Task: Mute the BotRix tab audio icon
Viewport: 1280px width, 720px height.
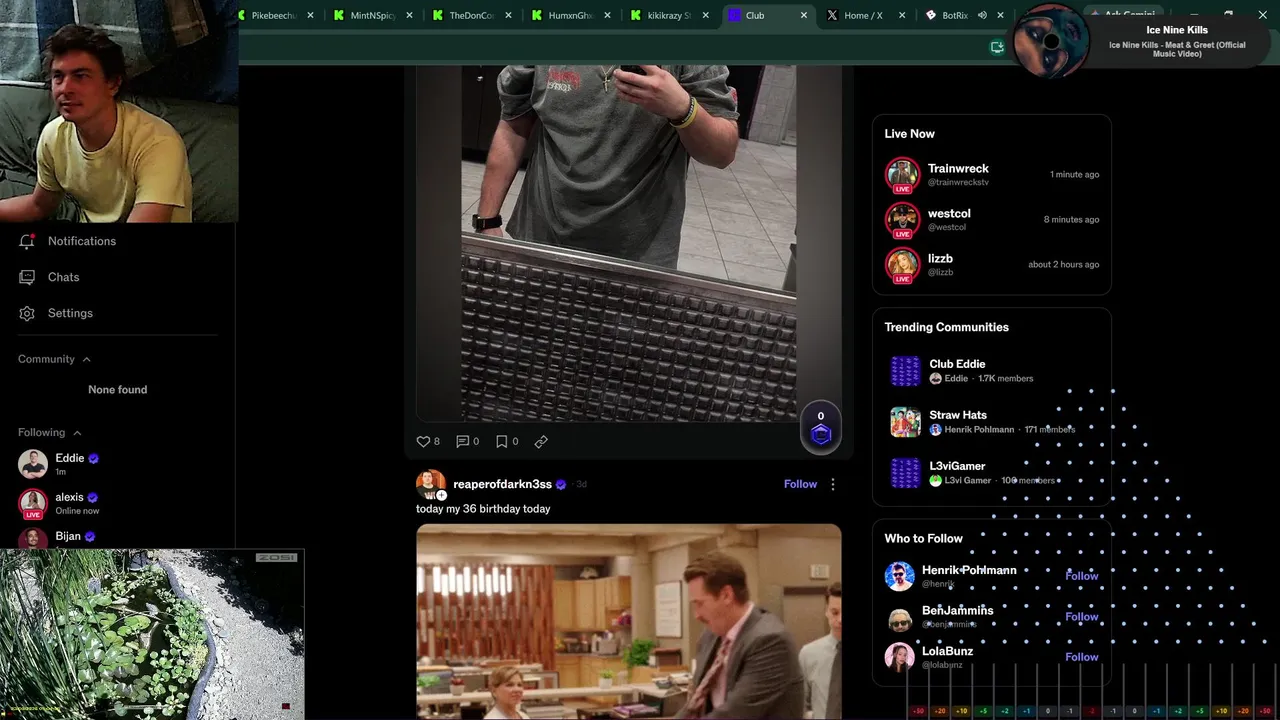Action: (982, 15)
